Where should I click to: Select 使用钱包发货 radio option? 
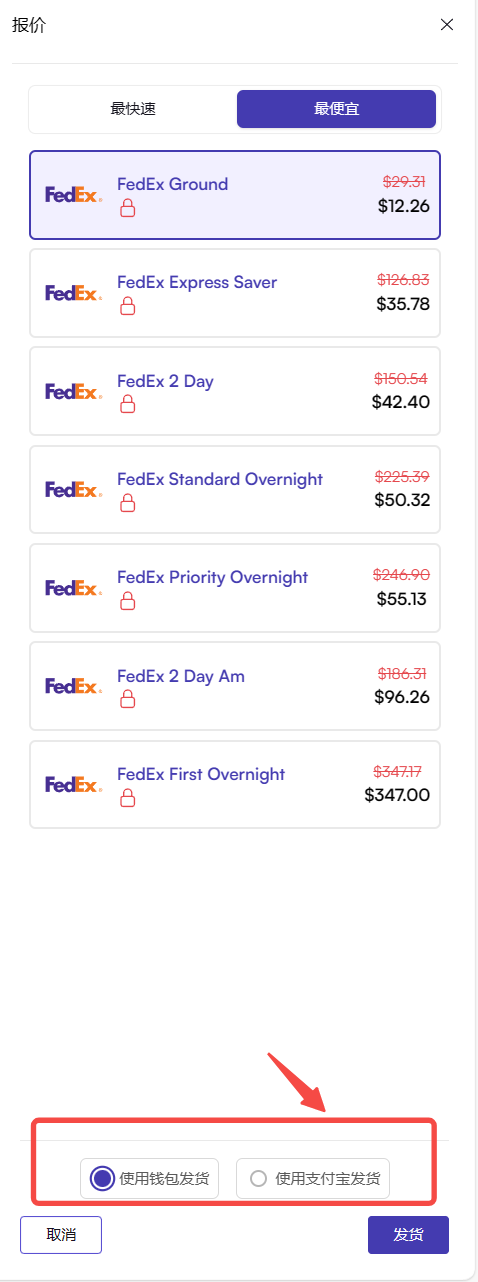click(x=149, y=1178)
